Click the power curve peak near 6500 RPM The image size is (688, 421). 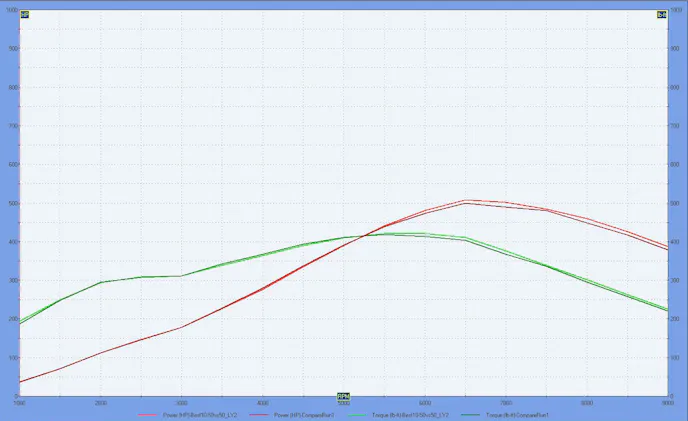[x=465, y=201]
